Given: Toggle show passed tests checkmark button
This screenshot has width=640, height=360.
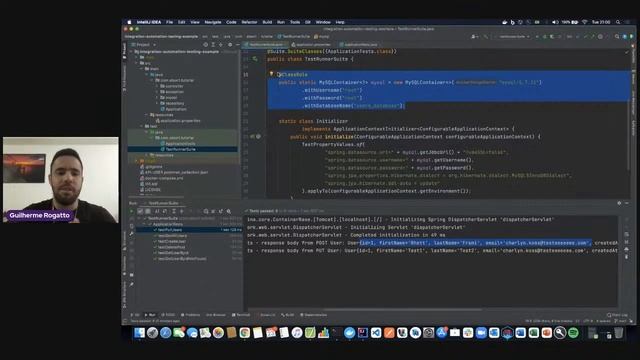Looking at the screenshot, I should point(140,211).
